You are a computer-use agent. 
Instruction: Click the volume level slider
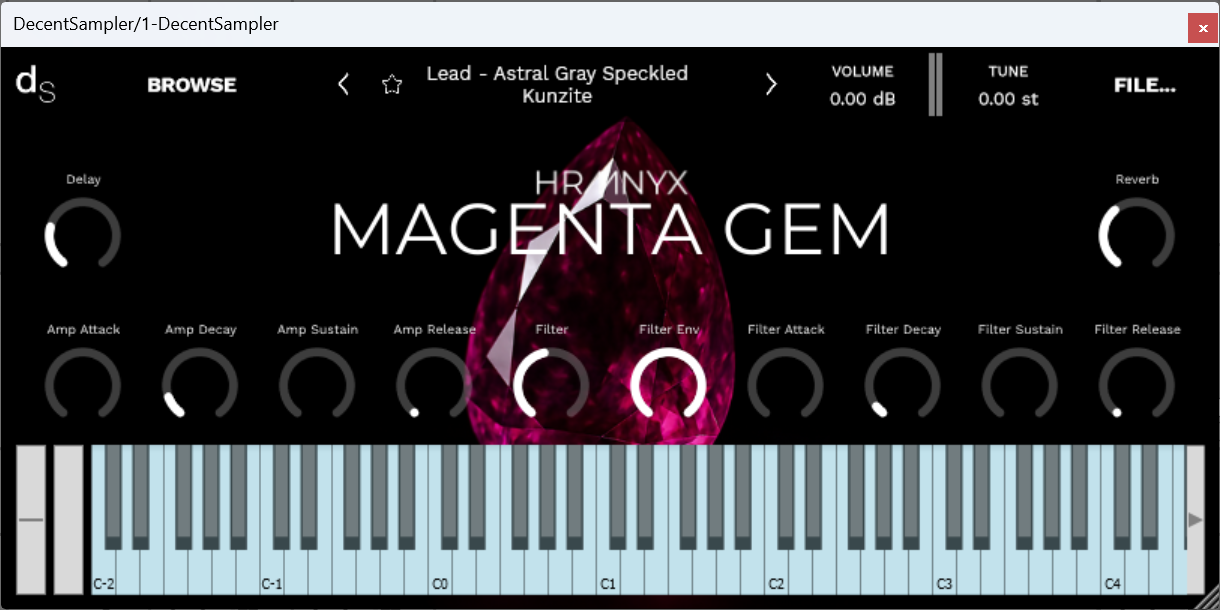[935, 84]
